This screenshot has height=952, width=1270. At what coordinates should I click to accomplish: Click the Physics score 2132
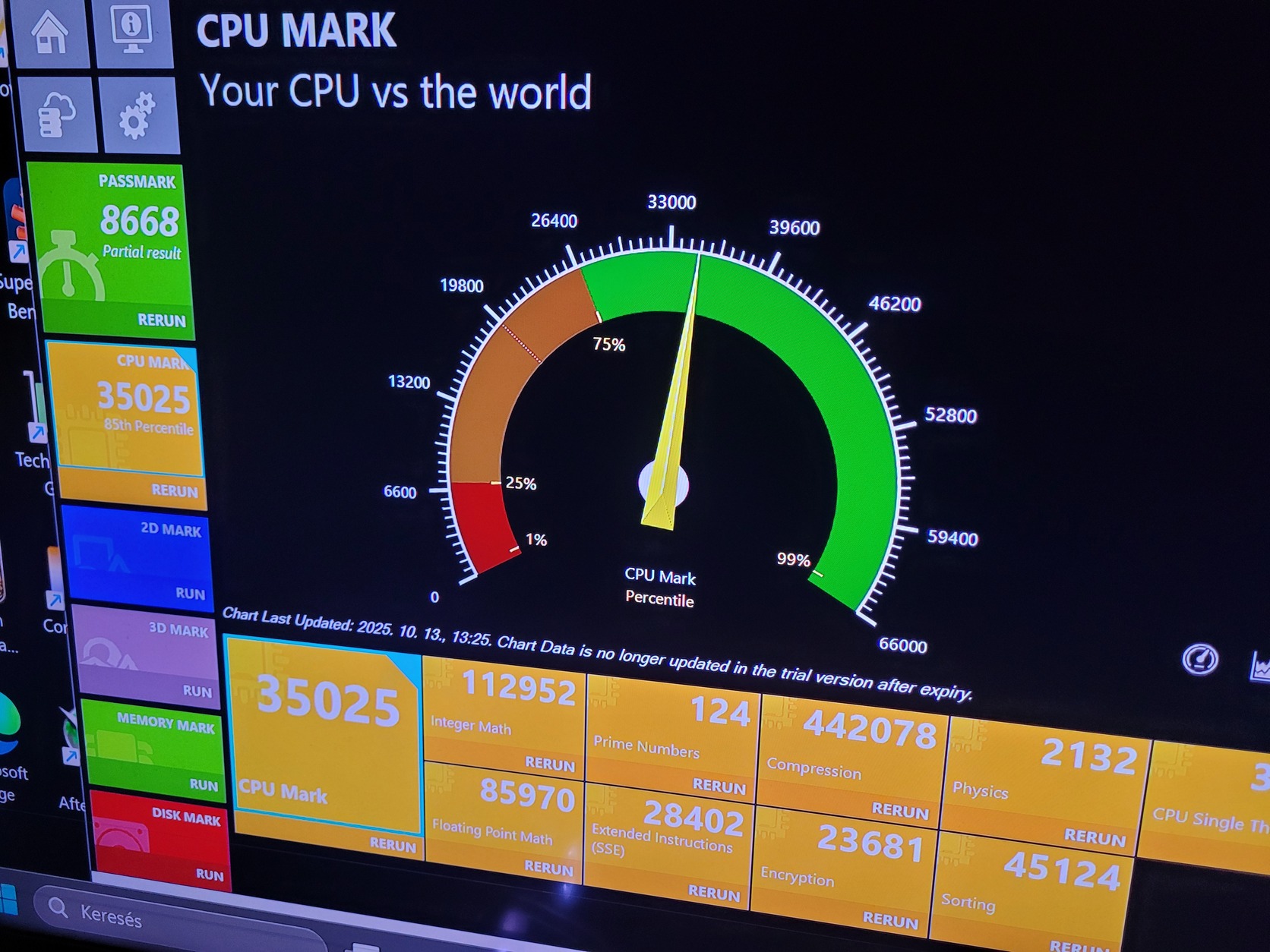tap(1089, 756)
